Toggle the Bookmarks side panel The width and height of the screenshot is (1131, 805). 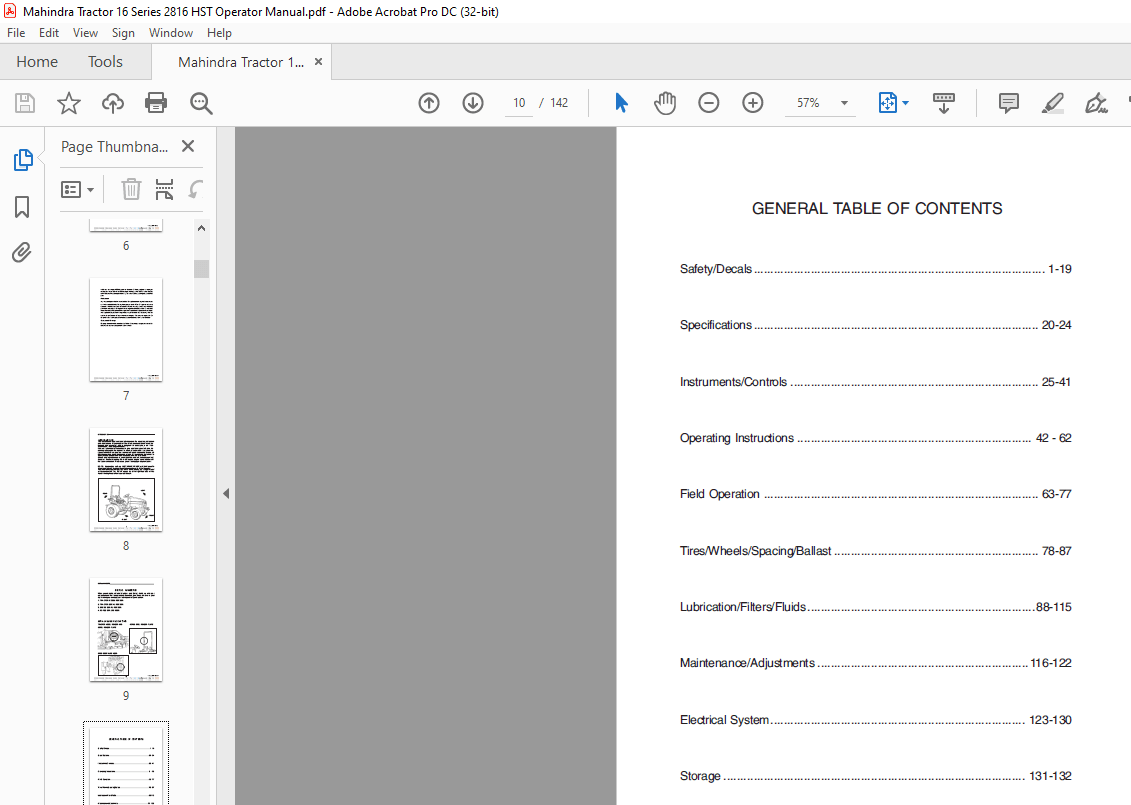point(22,207)
